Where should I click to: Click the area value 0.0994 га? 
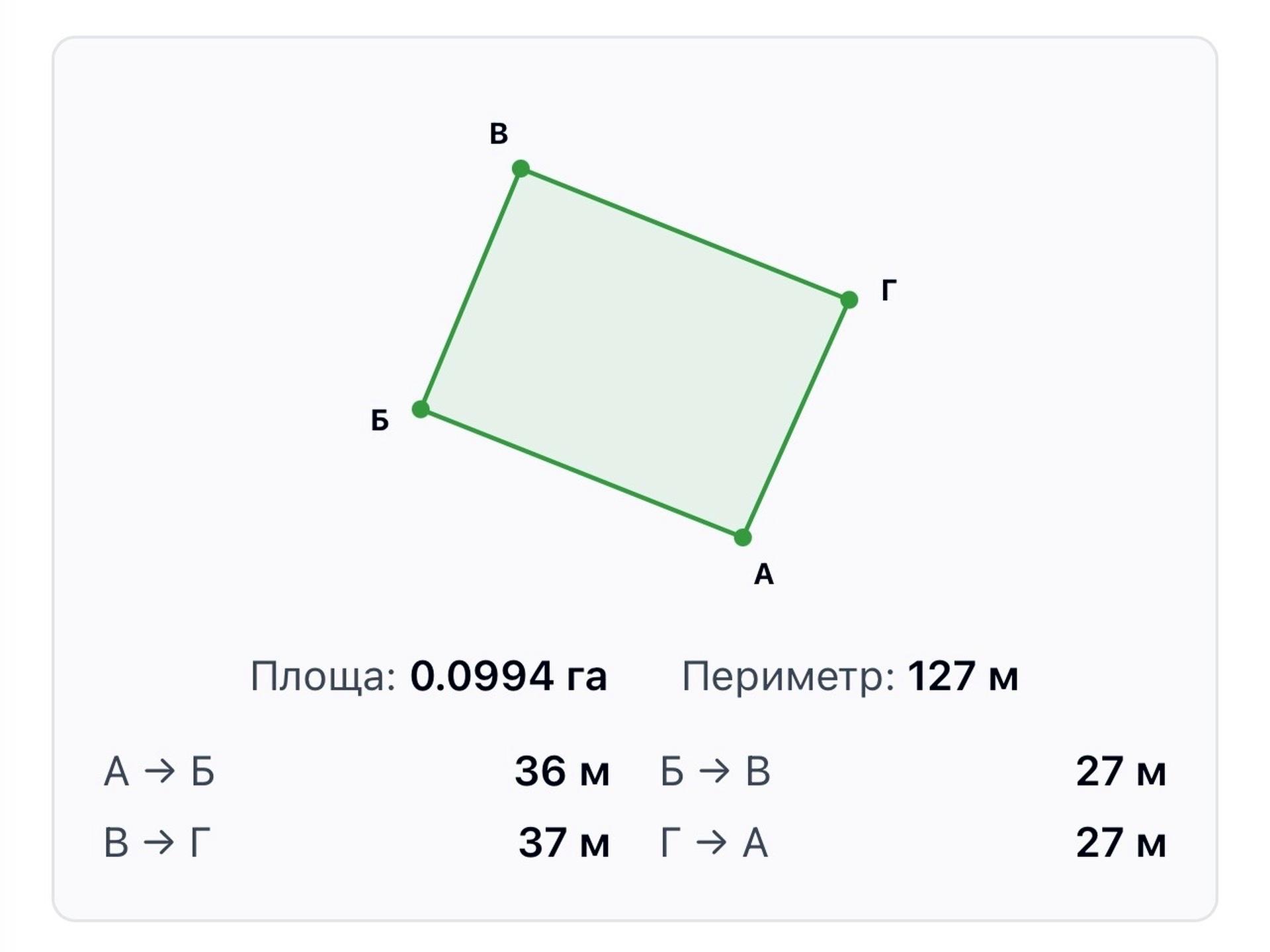pos(508,676)
